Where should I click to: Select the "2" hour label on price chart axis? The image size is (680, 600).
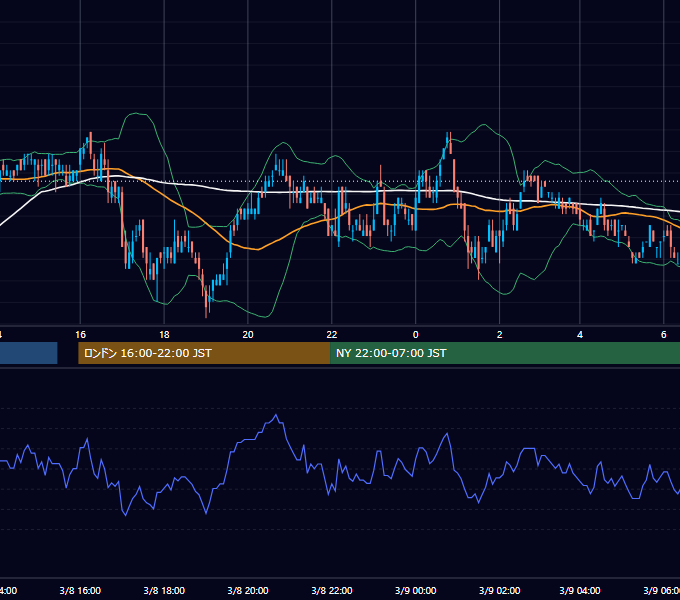pos(500,335)
